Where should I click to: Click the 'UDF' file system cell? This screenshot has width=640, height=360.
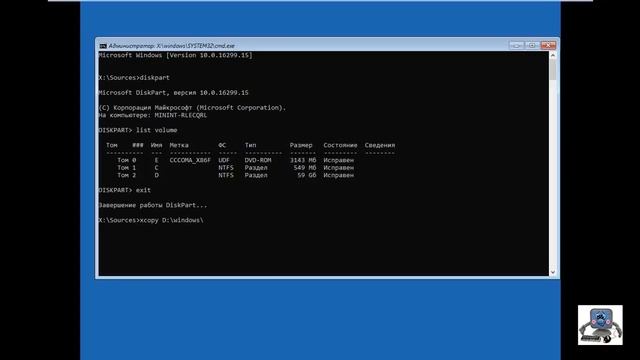224,160
